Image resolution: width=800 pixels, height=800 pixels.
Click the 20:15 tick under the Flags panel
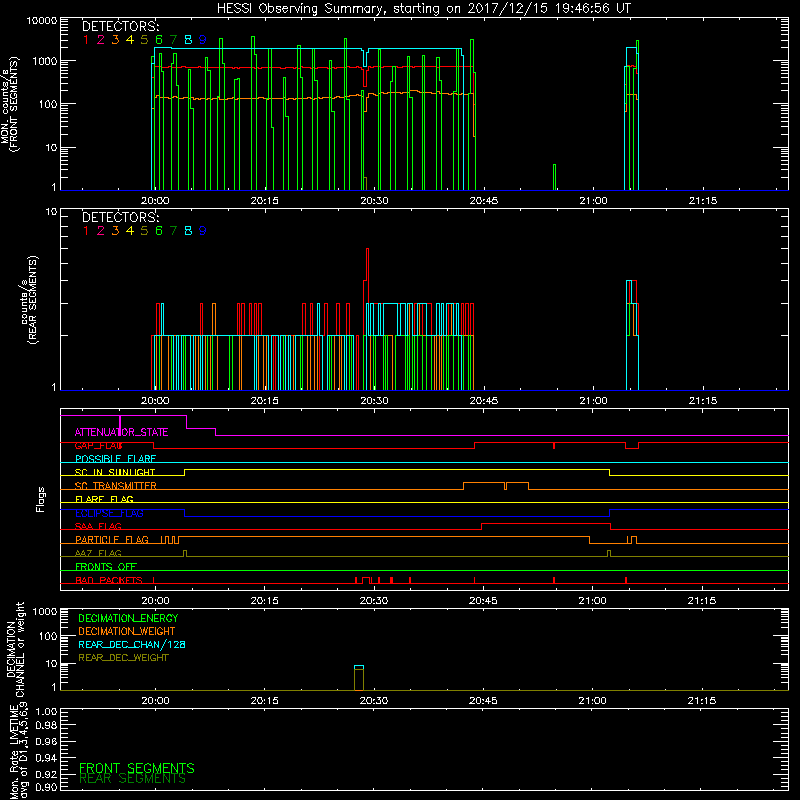click(264, 601)
